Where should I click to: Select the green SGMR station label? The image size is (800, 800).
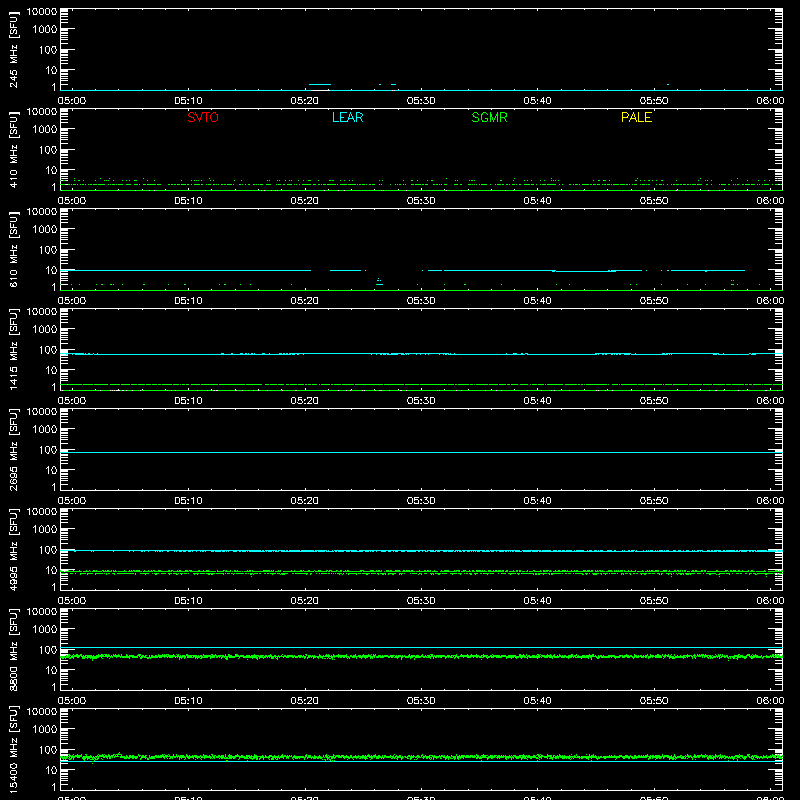489,117
